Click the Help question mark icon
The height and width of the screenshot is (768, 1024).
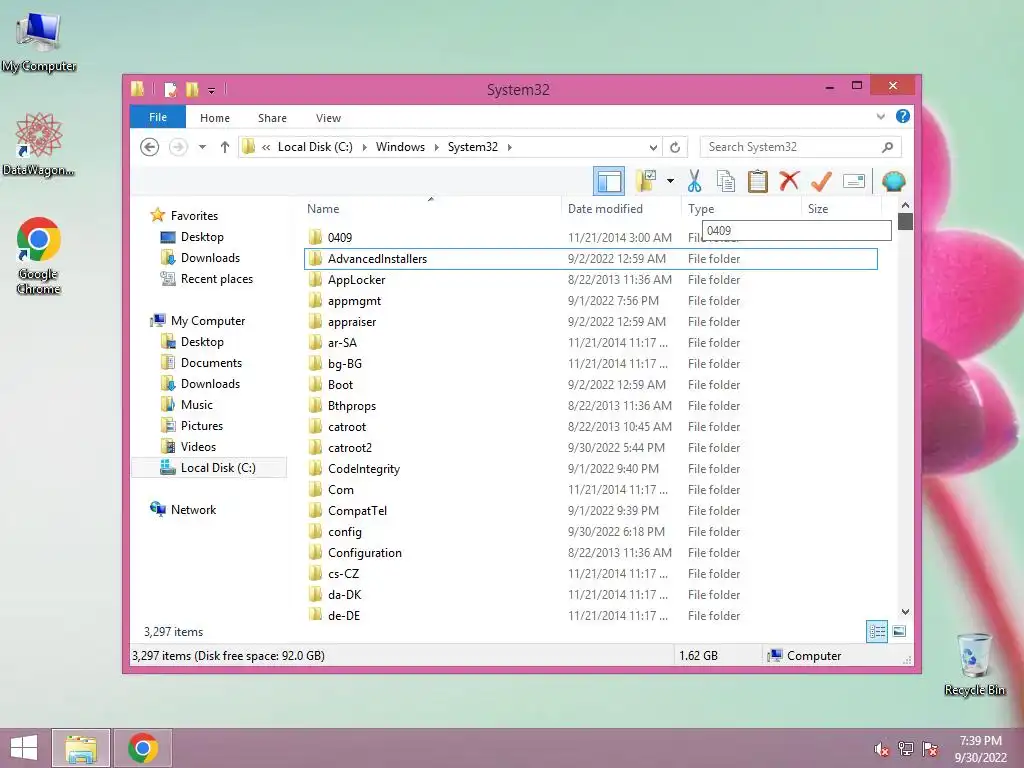pyautogui.click(x=903, y=116)
